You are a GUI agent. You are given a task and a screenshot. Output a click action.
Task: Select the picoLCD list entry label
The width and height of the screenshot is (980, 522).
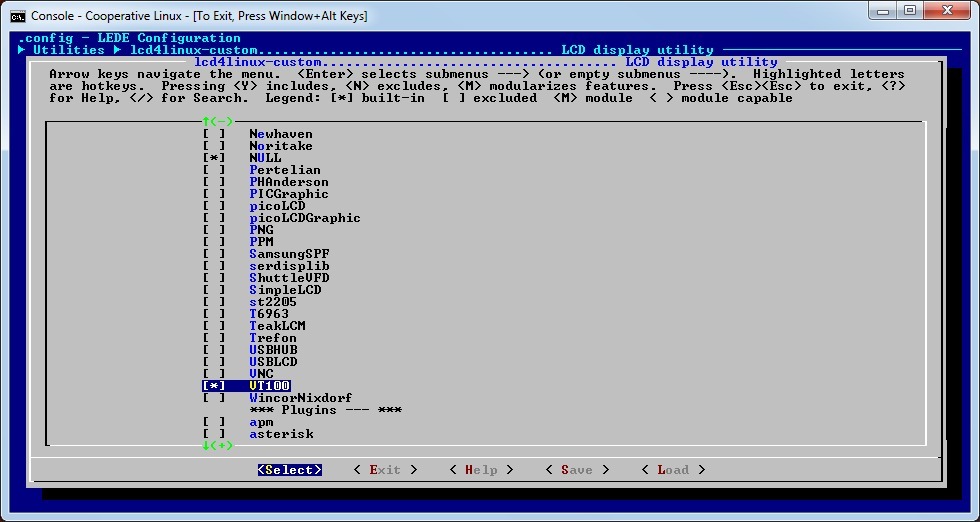278,206
